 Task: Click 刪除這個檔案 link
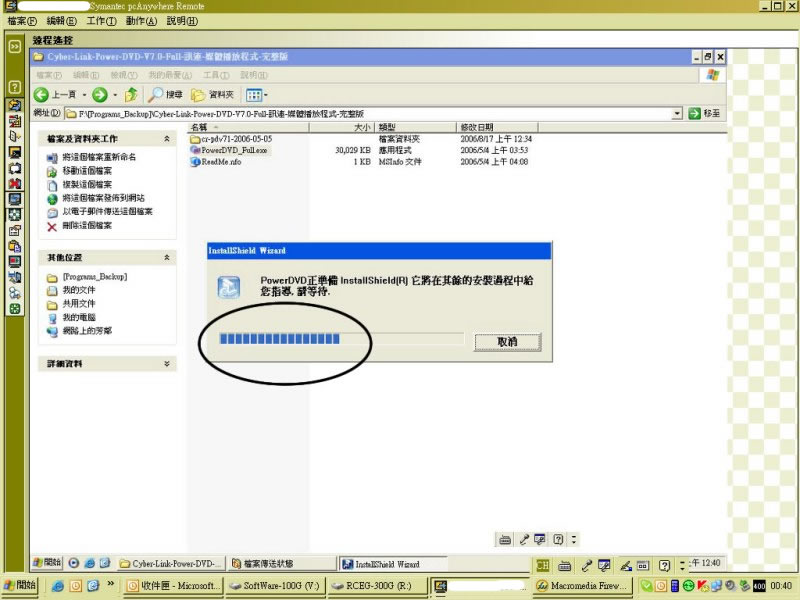(87, 226)
